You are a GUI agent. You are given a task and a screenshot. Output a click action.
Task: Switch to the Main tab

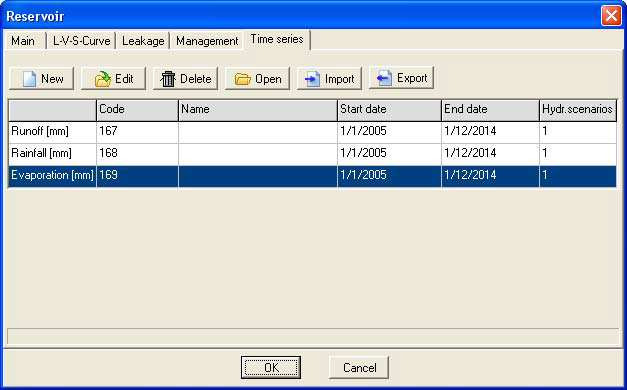point(23,41)
